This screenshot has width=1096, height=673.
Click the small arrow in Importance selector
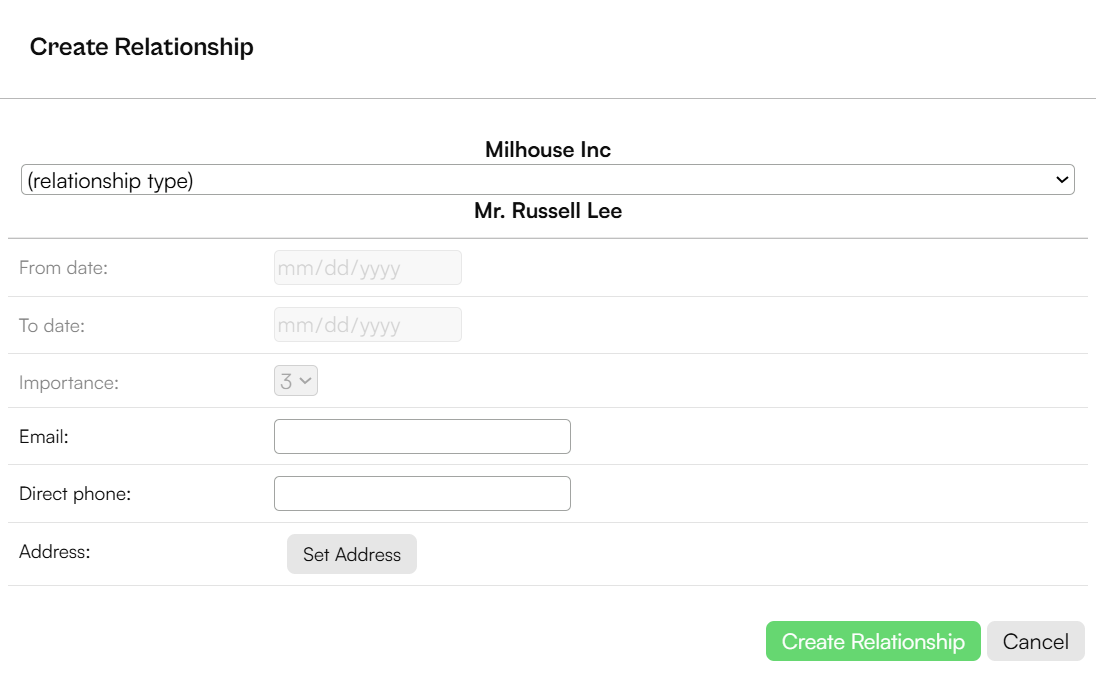point(305,381)
